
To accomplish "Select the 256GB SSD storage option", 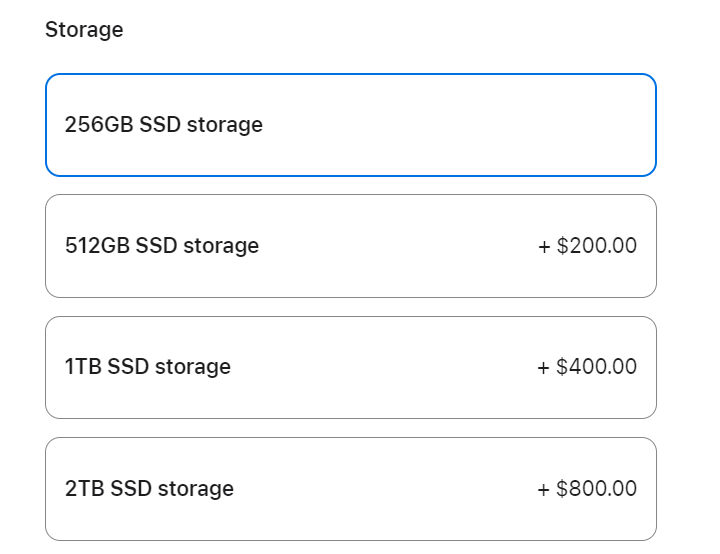I will point(351,125).
